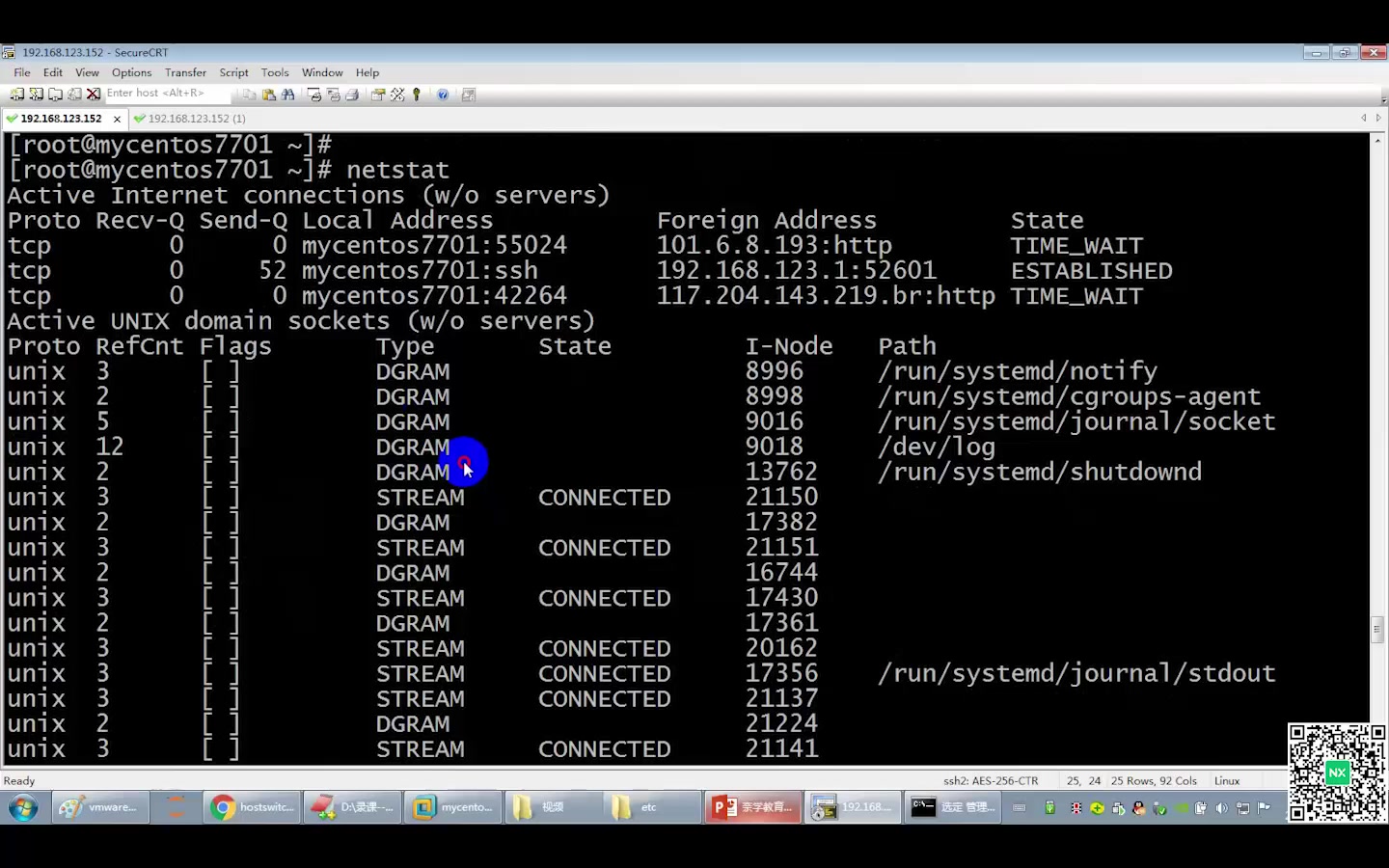Click local address mycentos7701:ssh

click(420, 271)
